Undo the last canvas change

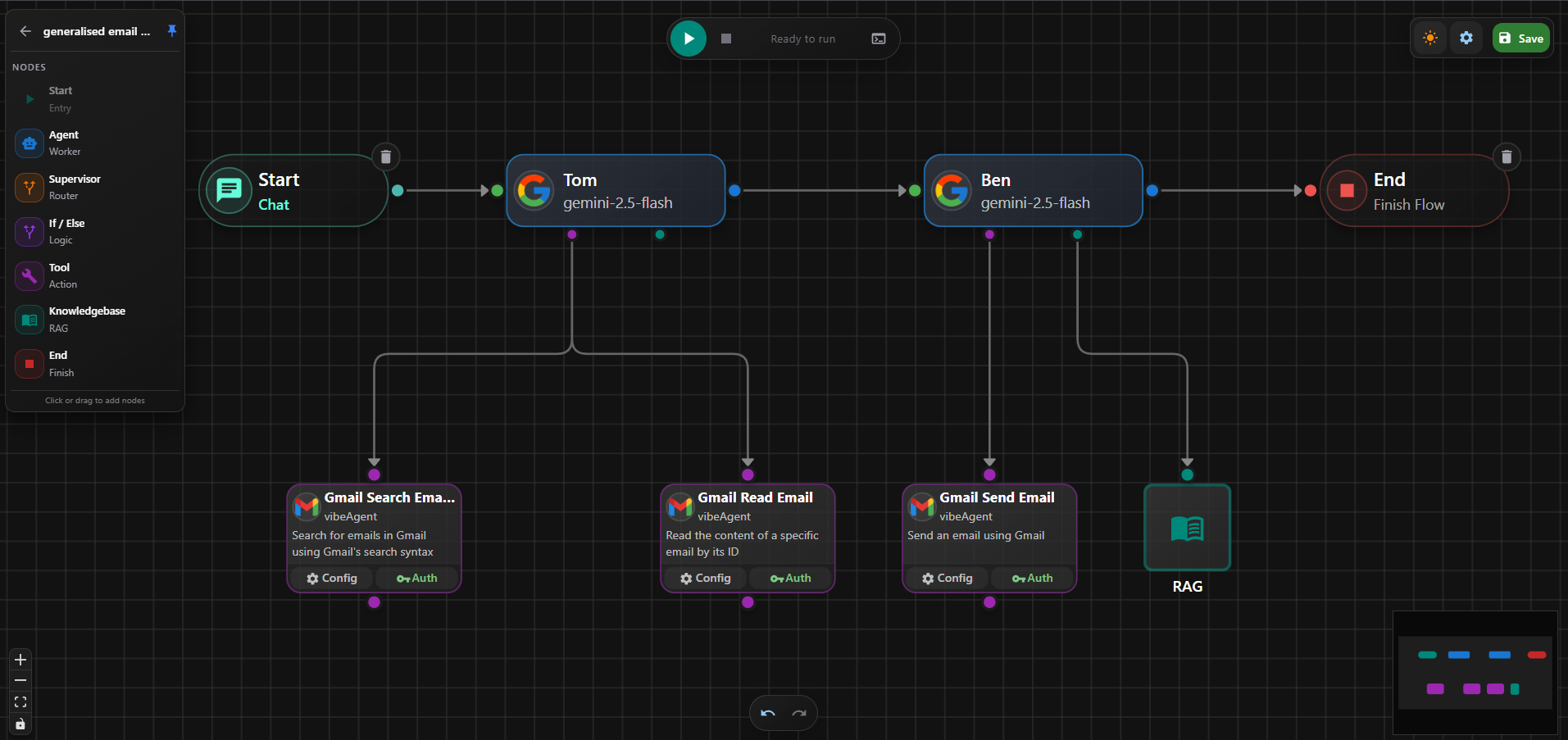(x=768, y=713)
